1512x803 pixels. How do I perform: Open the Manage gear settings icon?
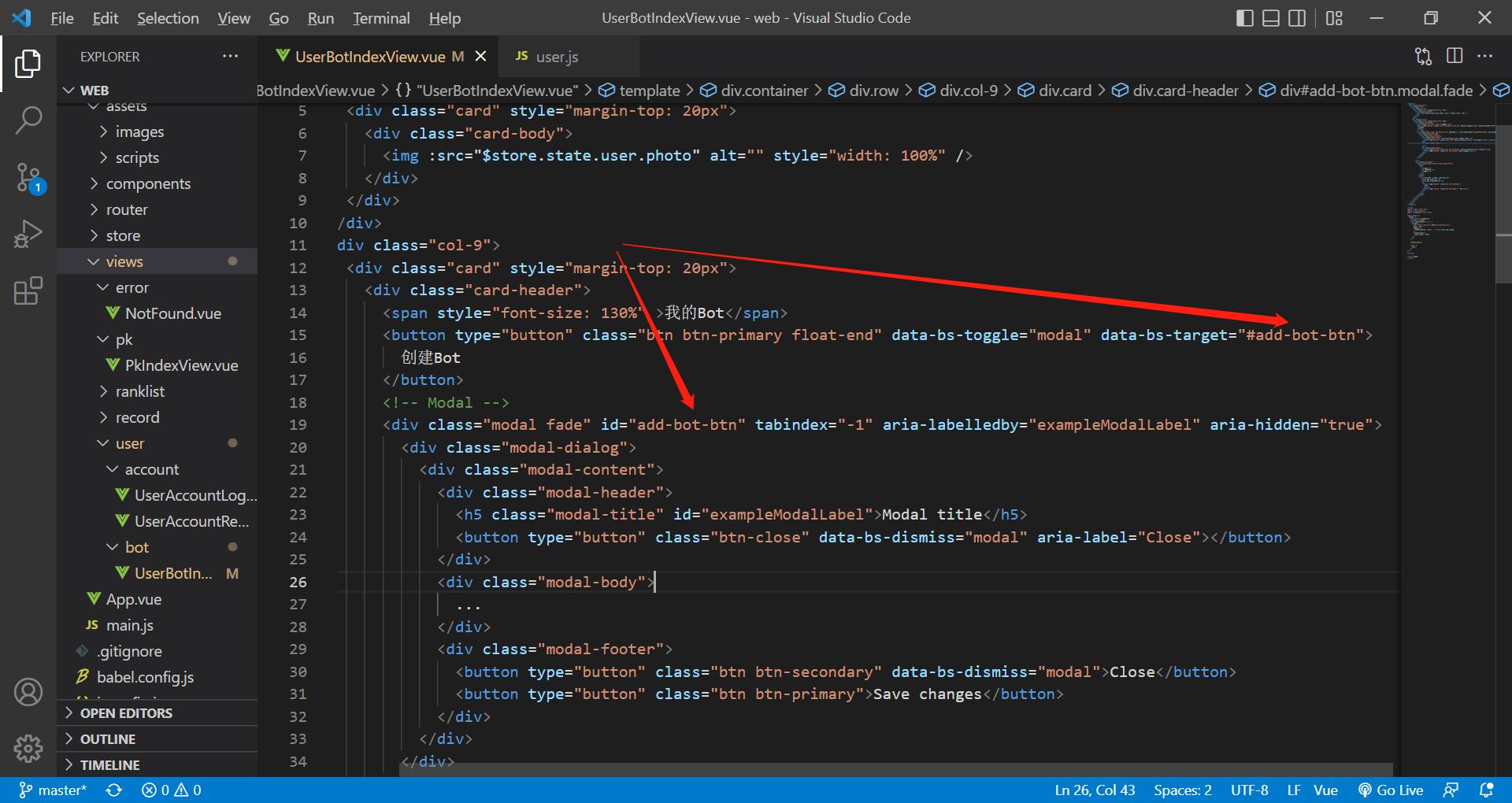point(28,748)
